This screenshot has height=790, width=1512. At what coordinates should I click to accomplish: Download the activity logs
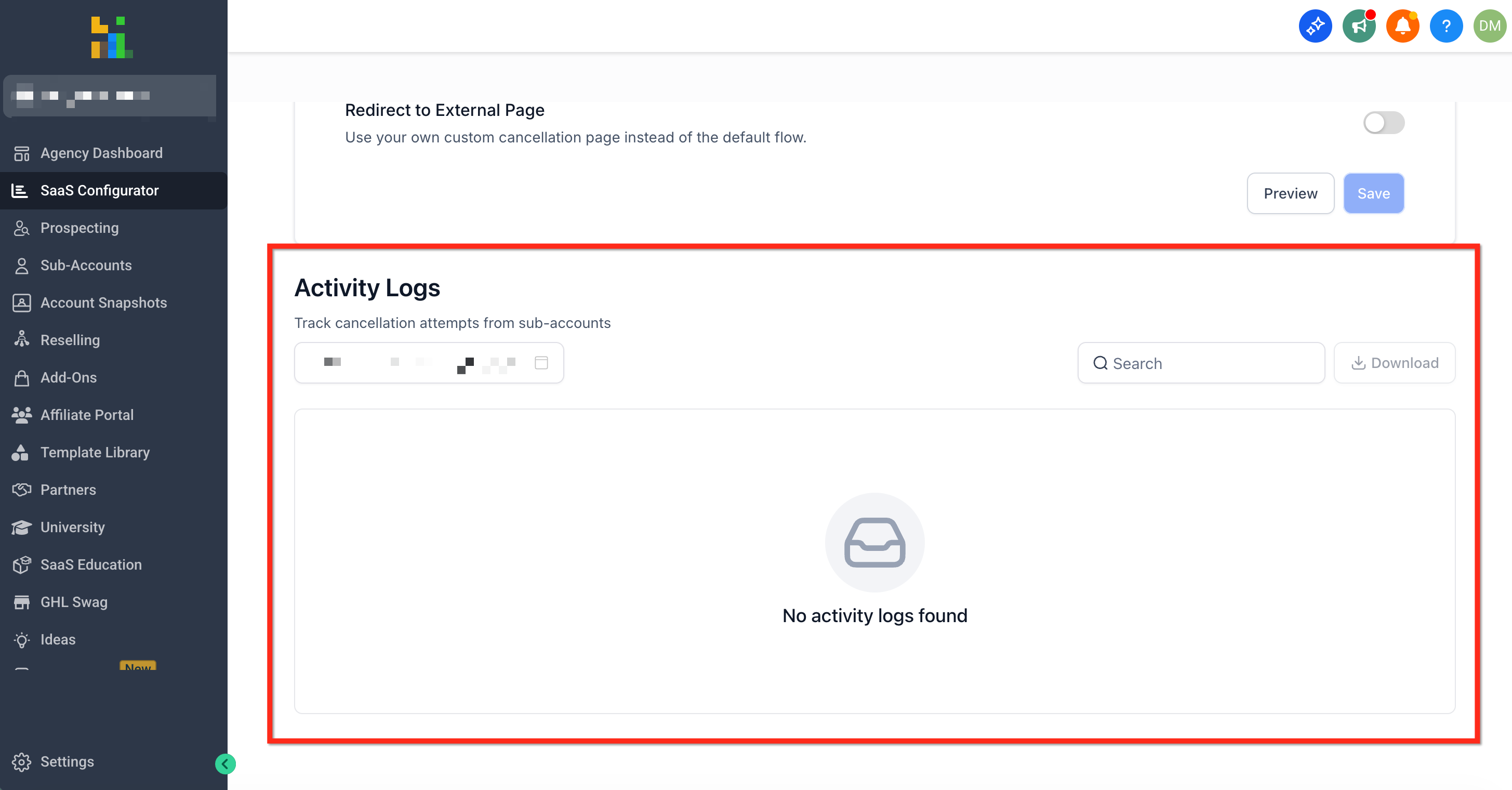click(1394, 363)
